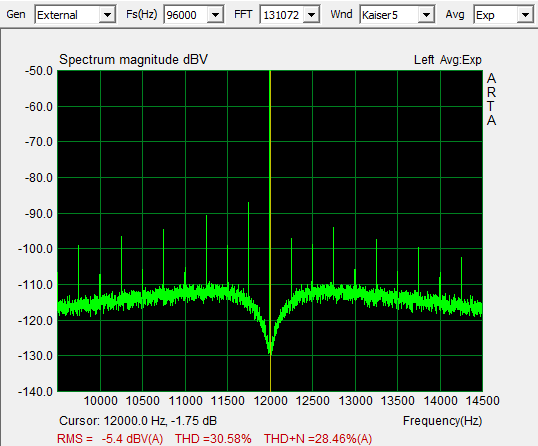Select the External generator combo box
This screenshot has width=538, height=446.
(75, 15)
